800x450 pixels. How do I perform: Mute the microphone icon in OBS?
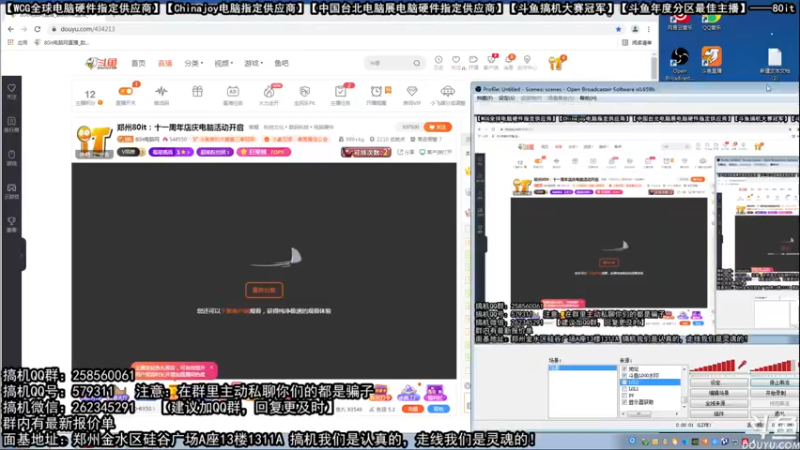click(x=742, y=365)
